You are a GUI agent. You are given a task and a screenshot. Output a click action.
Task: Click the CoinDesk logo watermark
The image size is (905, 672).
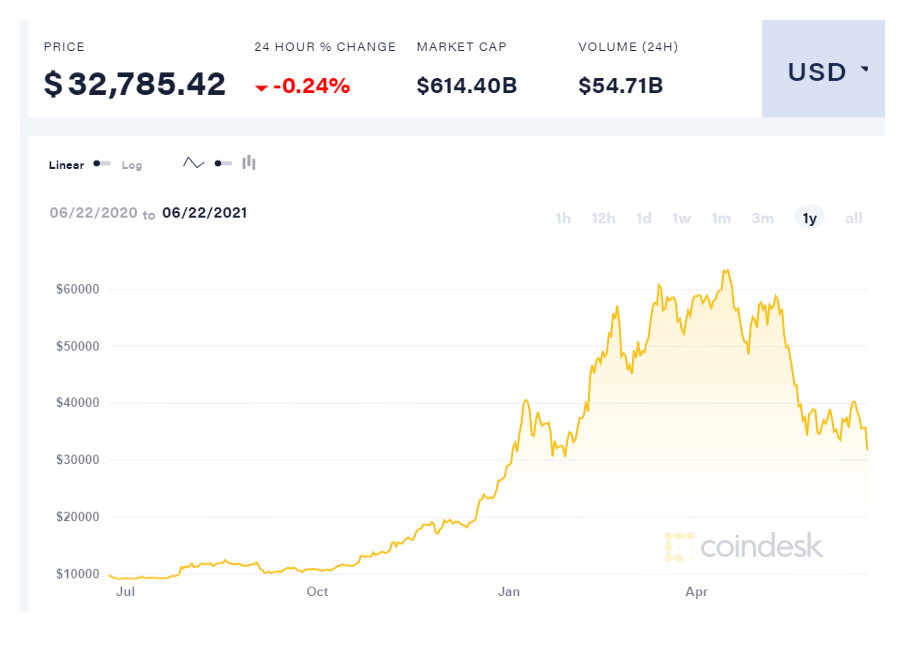click(x=743, y=546)
